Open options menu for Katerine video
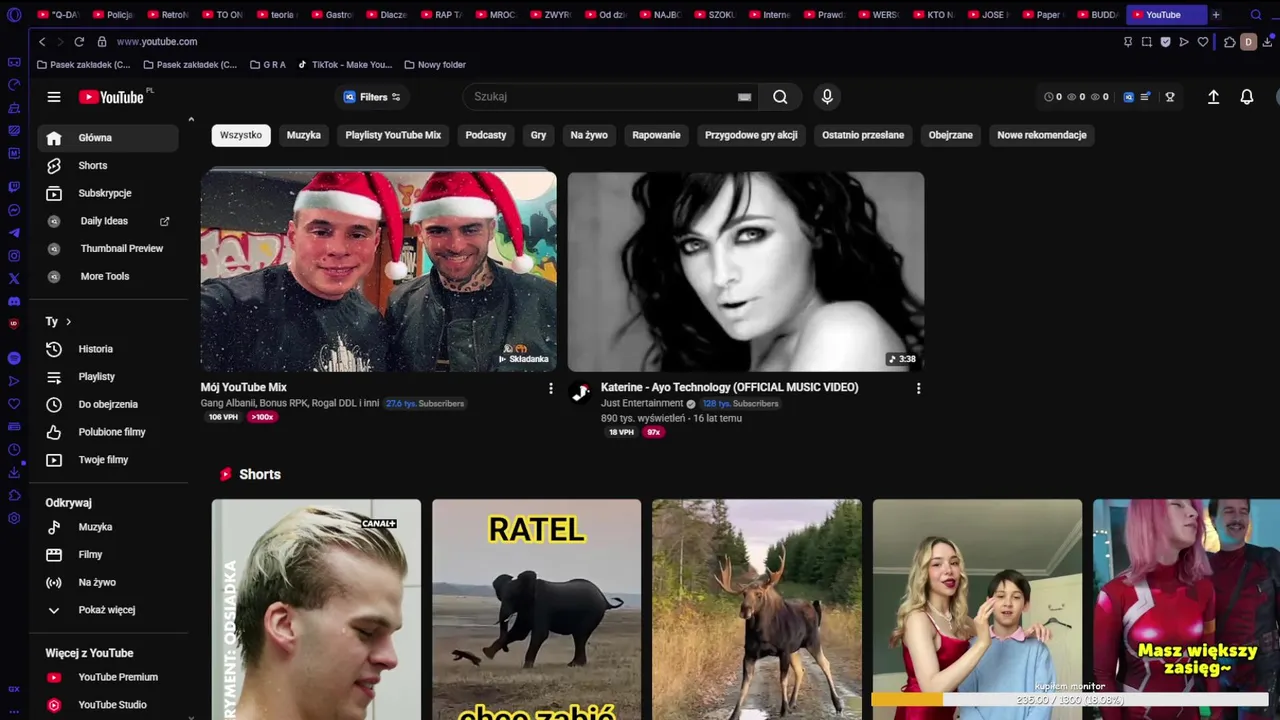Screen dimensions: 1280x720 [918, 388]
